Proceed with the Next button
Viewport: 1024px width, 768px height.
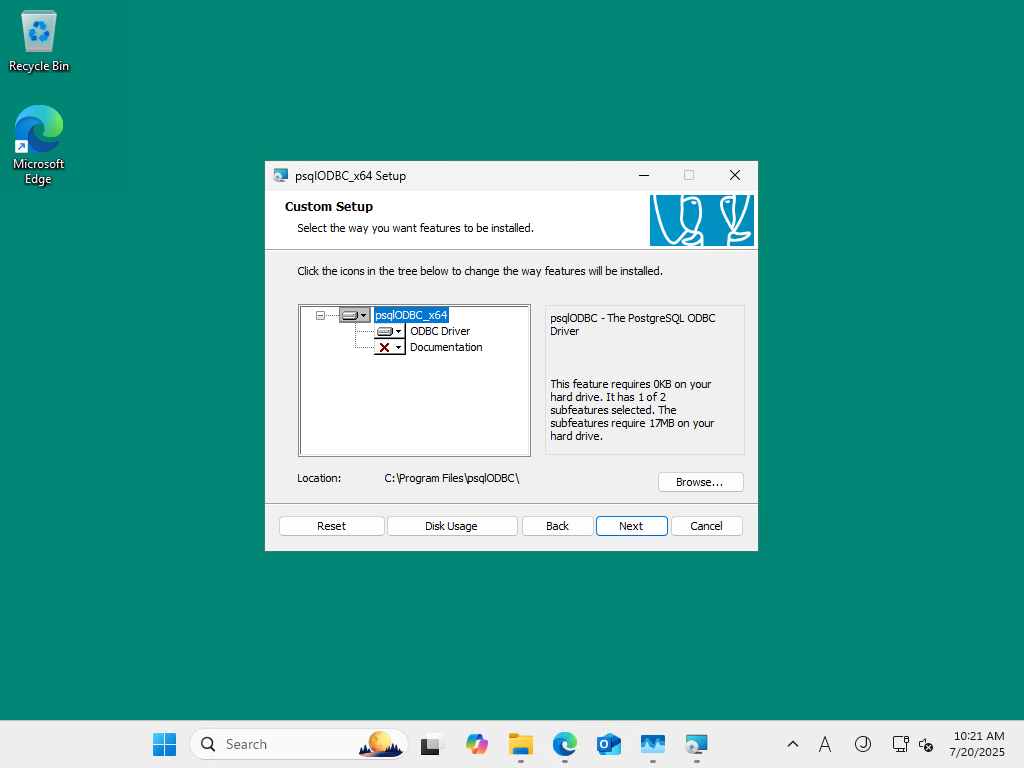point(631,526)
